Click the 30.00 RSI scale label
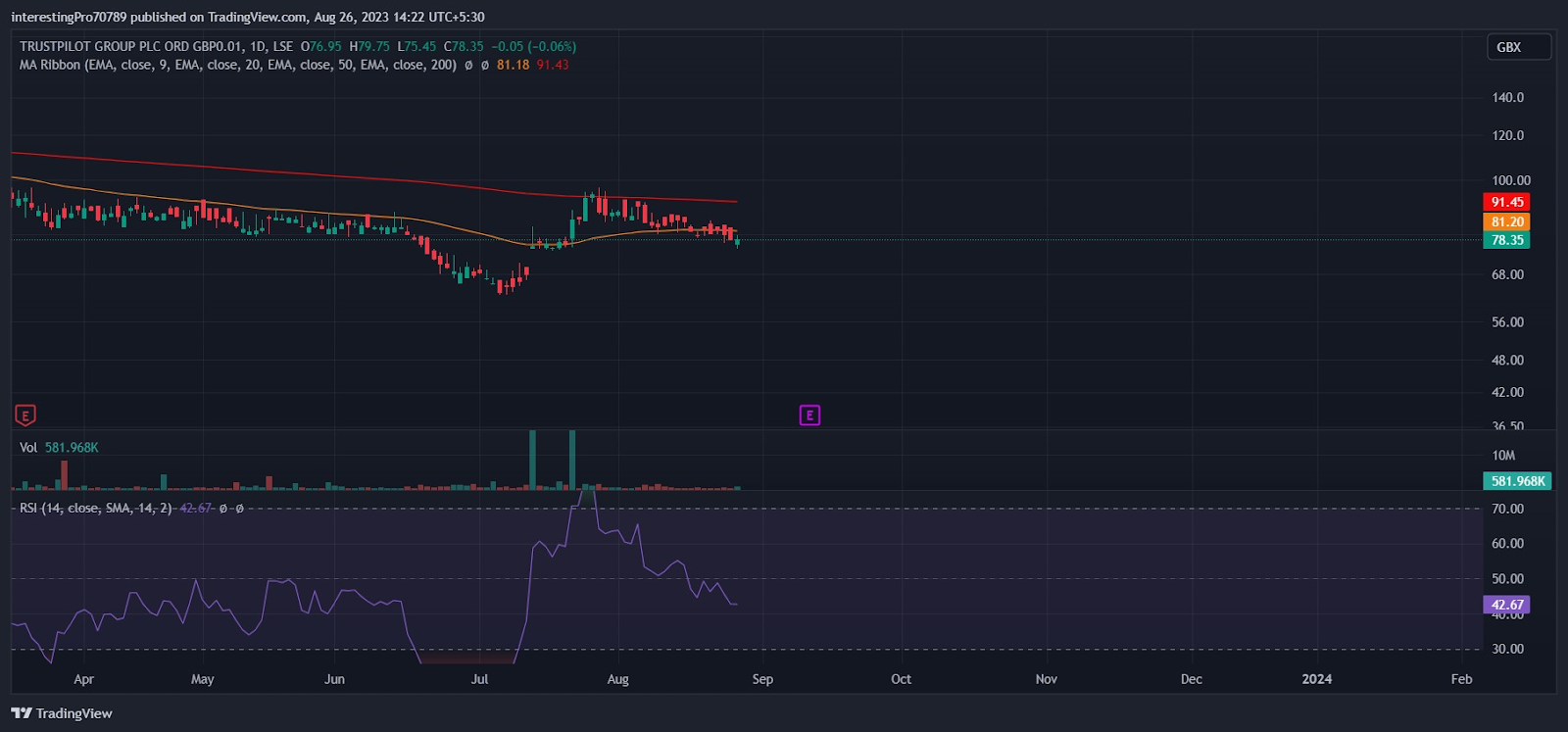Image resolution: width=1568 pixels, height=732 pixels. click(x=1507, y=649)
